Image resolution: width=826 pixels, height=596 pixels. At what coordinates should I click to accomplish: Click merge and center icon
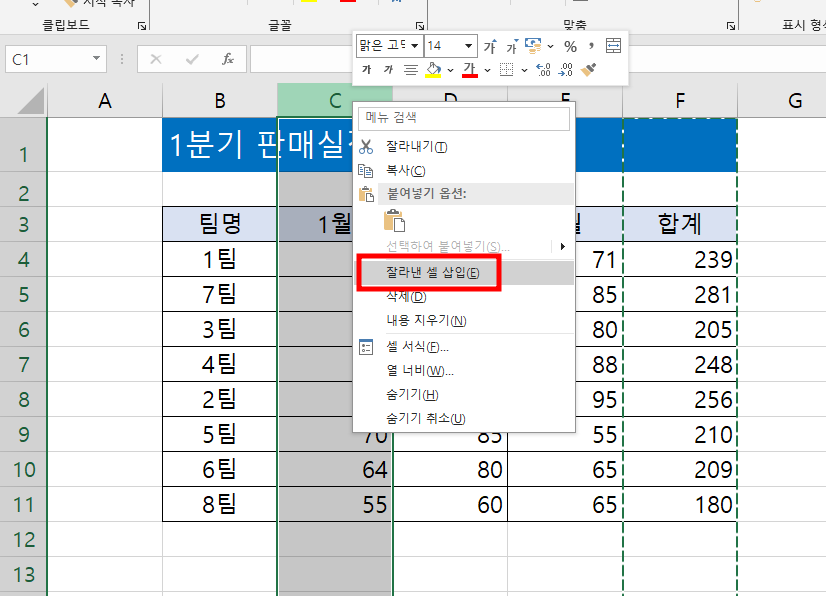[613, 46]
